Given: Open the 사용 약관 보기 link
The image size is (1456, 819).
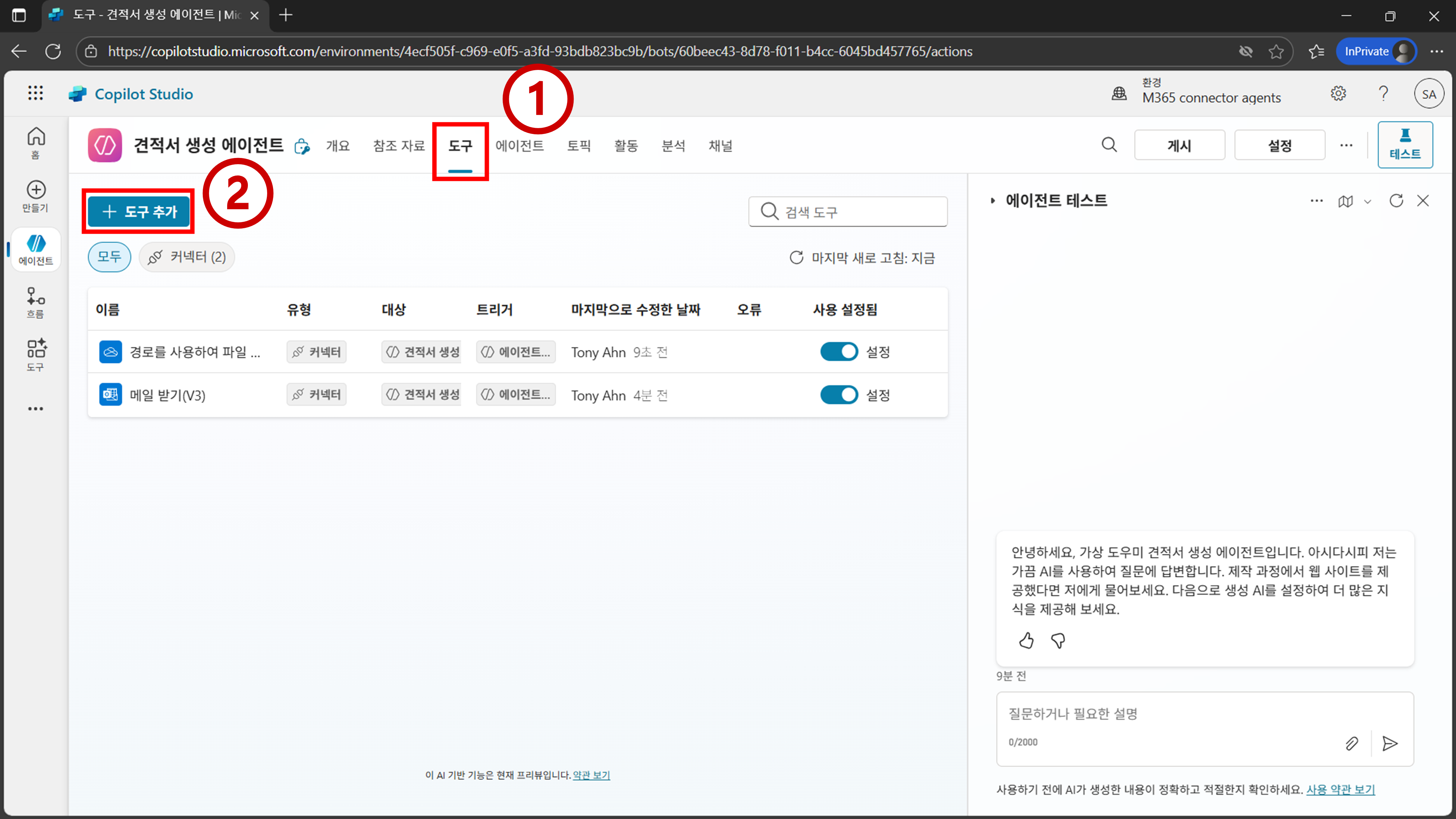Looking at the screenshot, I should click(1340, 789).
